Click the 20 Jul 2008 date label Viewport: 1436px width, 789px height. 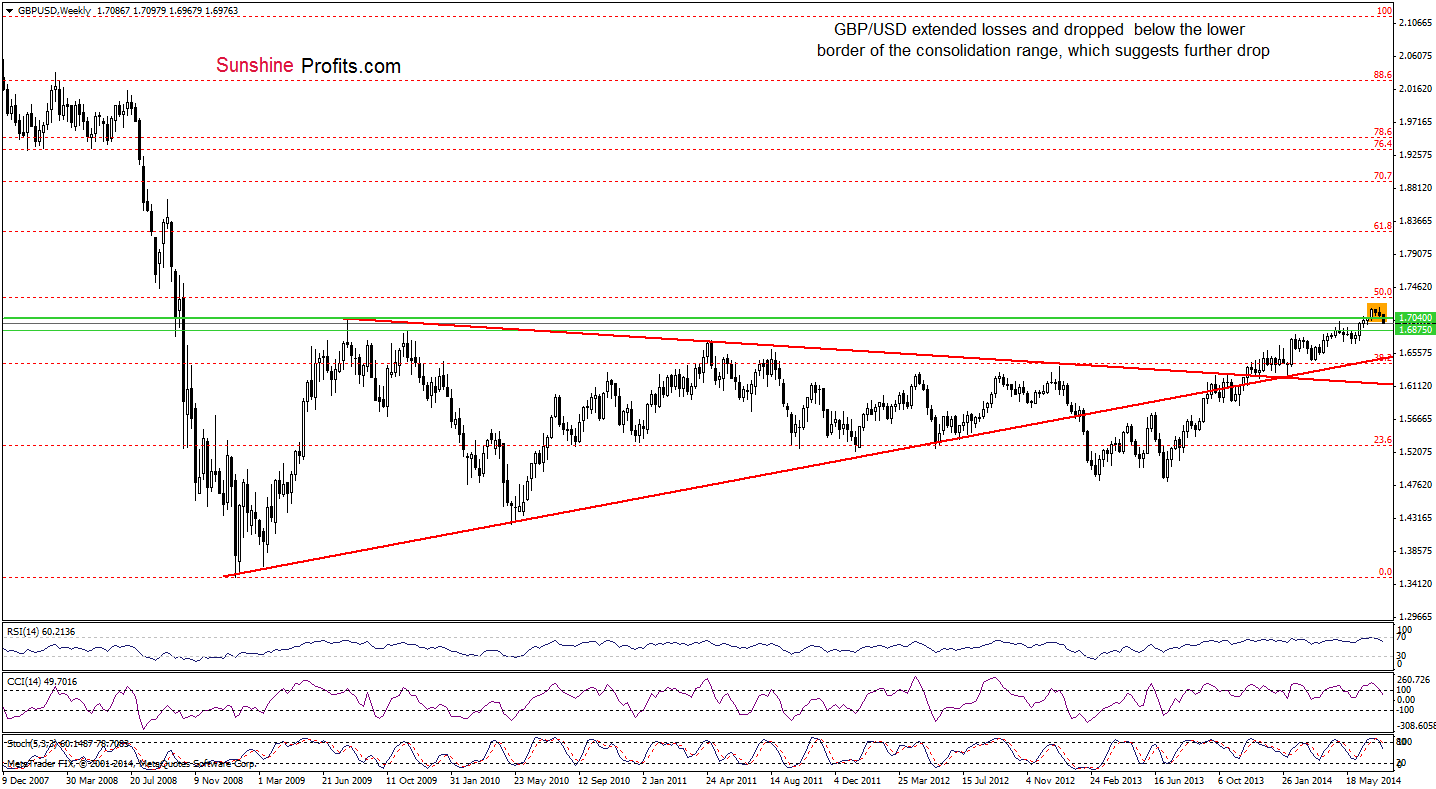[152, 779]
